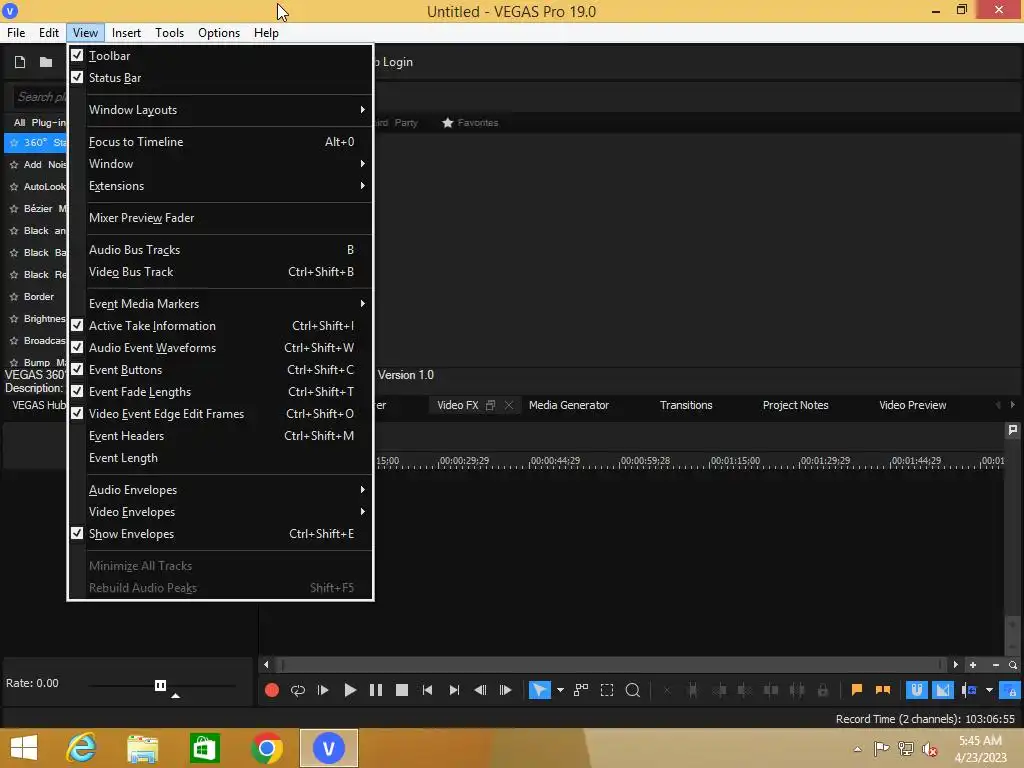The image size is (1024, 768).
Task: Choose Audio Bus Tracks
Action: [221, 250]
